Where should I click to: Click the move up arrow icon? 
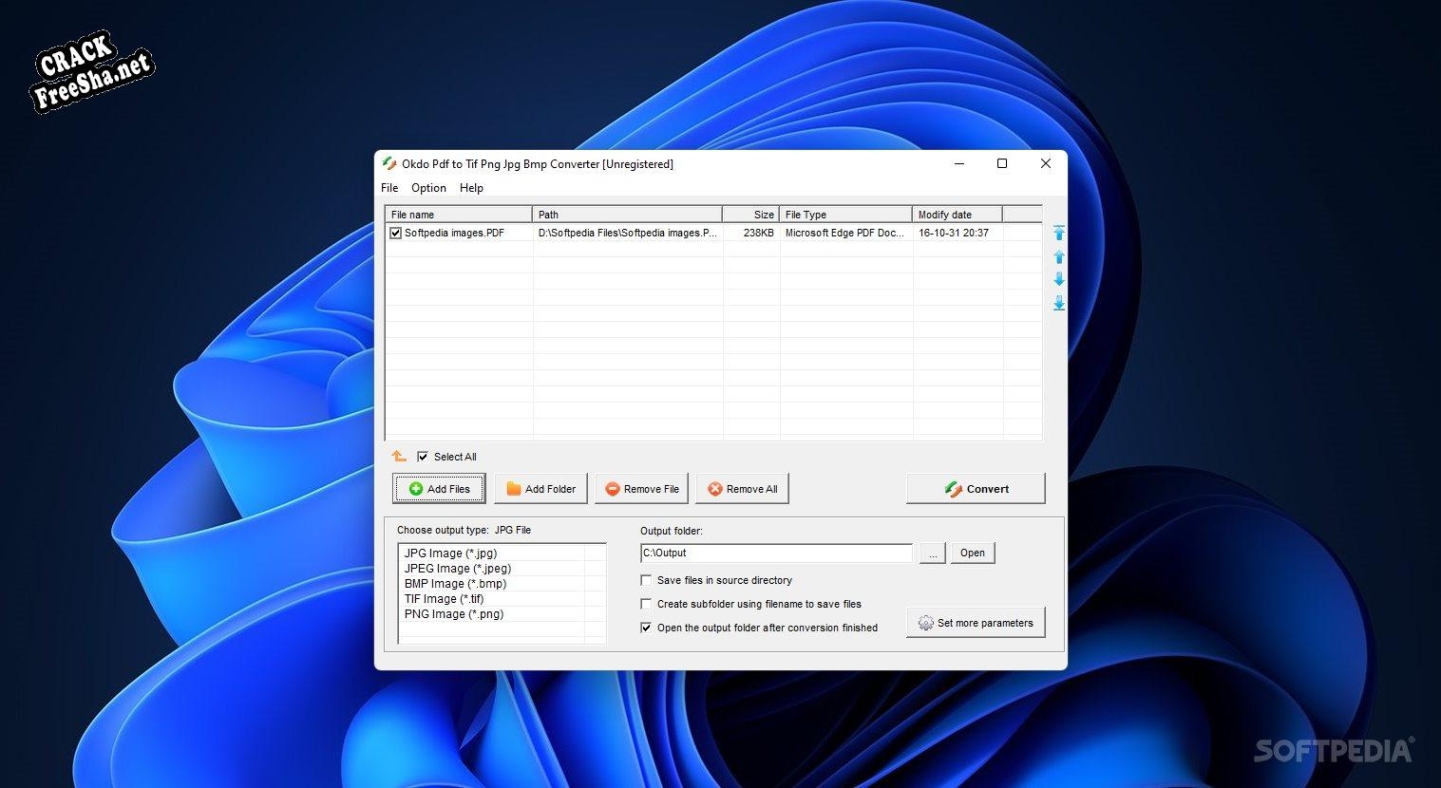tap(1059, 257)
